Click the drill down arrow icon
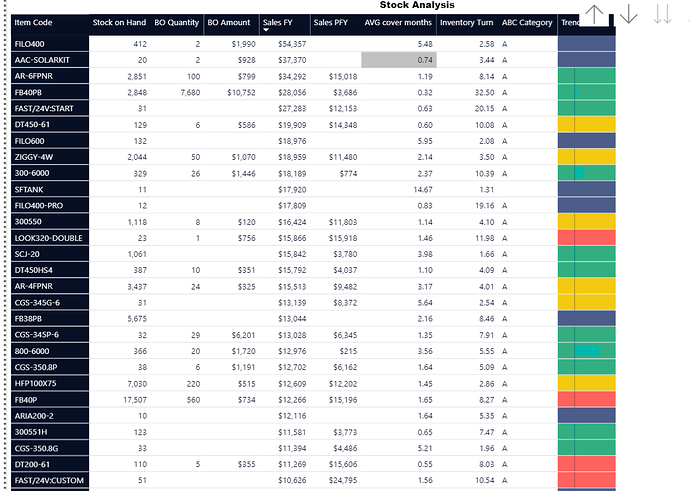Image resolution: width=690 pixels, height=491 pixels. (x=628, y=14)
